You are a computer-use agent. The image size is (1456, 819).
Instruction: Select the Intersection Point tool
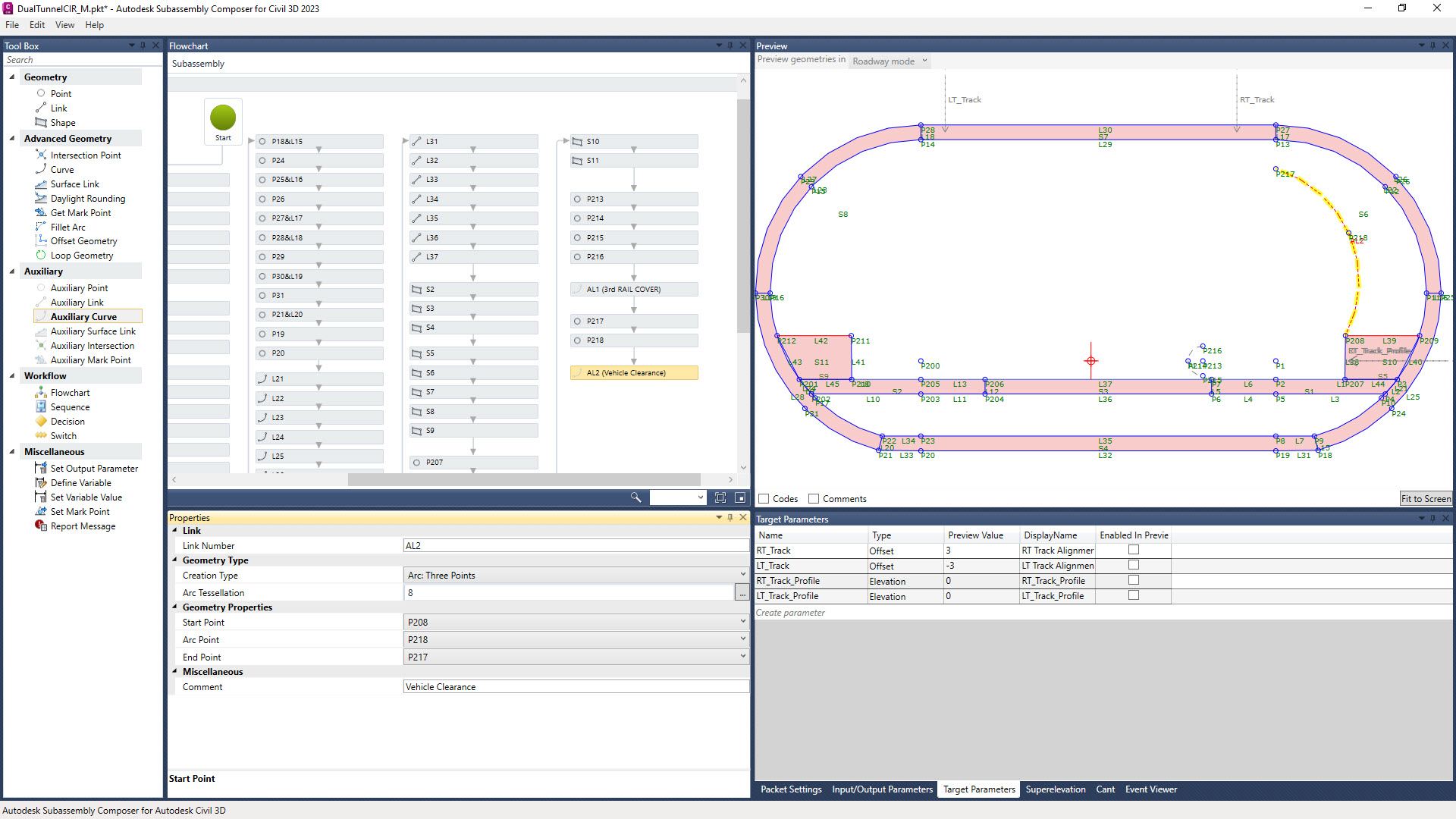tap(85, 155)
